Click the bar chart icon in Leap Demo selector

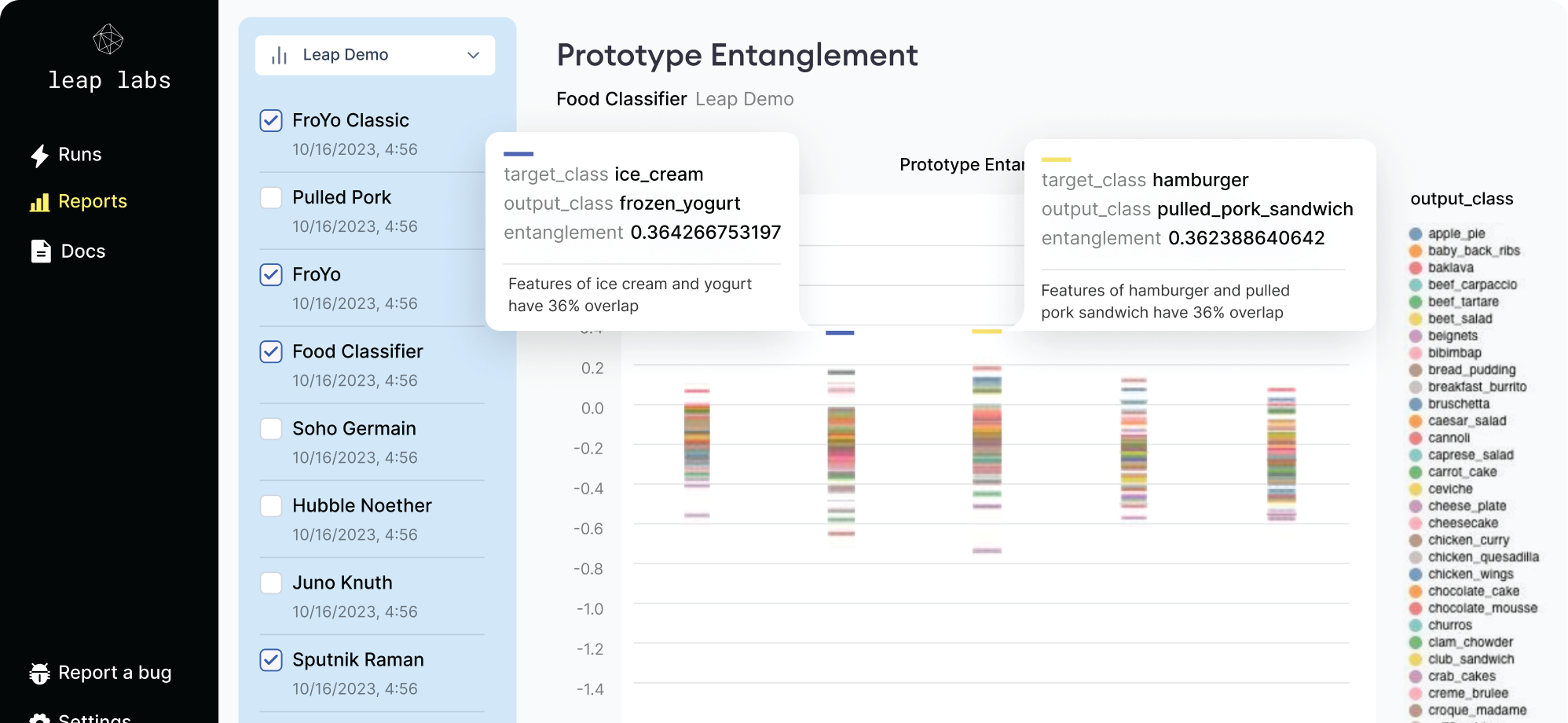pos(279,56)
